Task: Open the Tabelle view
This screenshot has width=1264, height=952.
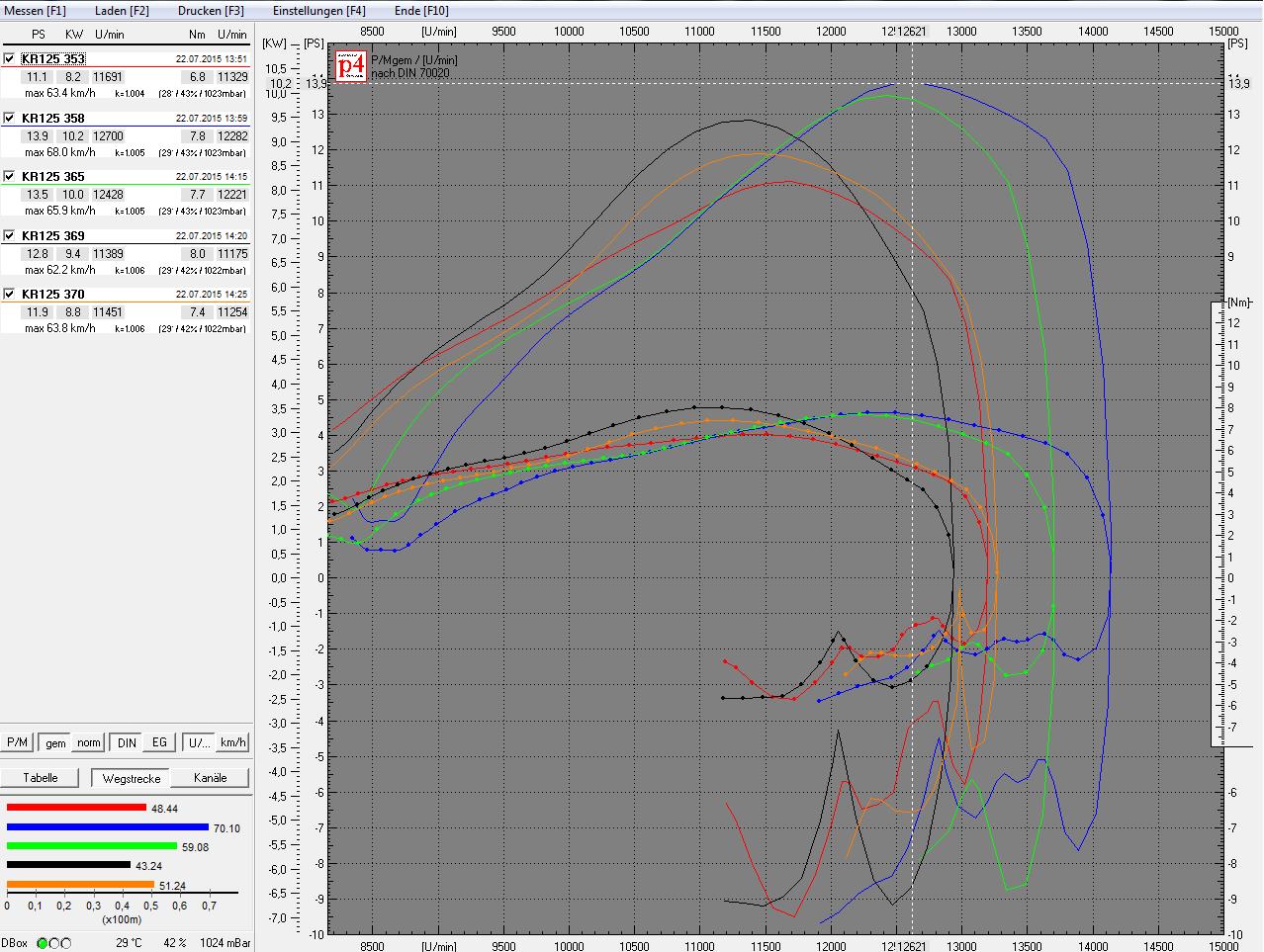Action: pos(41,778)
